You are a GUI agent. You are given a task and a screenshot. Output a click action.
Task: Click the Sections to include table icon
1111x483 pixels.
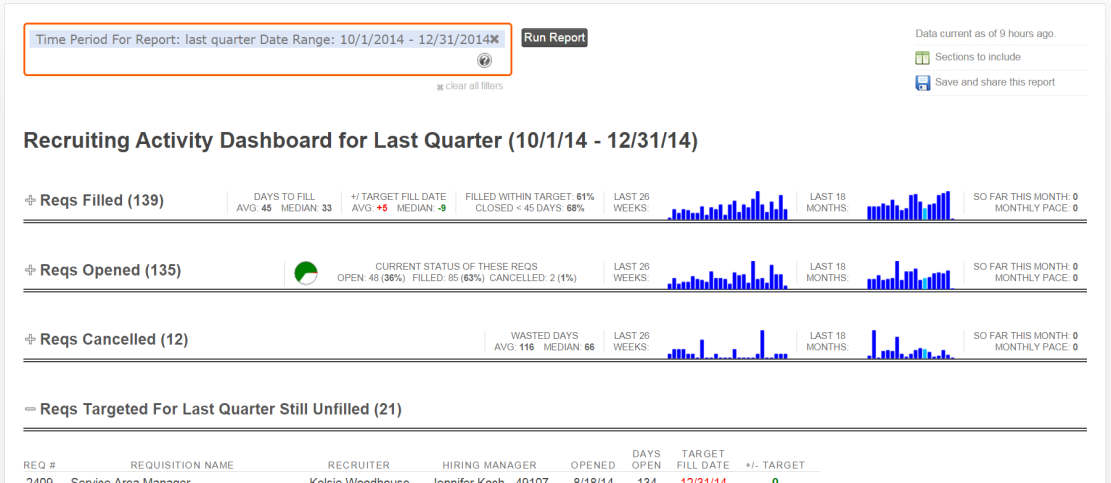(923, 57)
